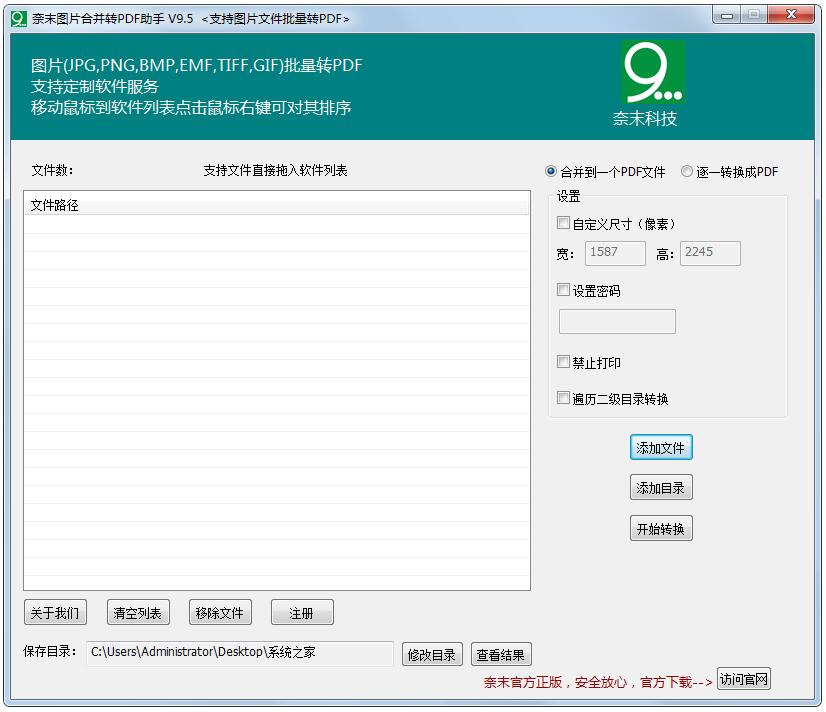
Task: Enable the 遍历二级目录转换 checkbox
Action: pos(563,397)
